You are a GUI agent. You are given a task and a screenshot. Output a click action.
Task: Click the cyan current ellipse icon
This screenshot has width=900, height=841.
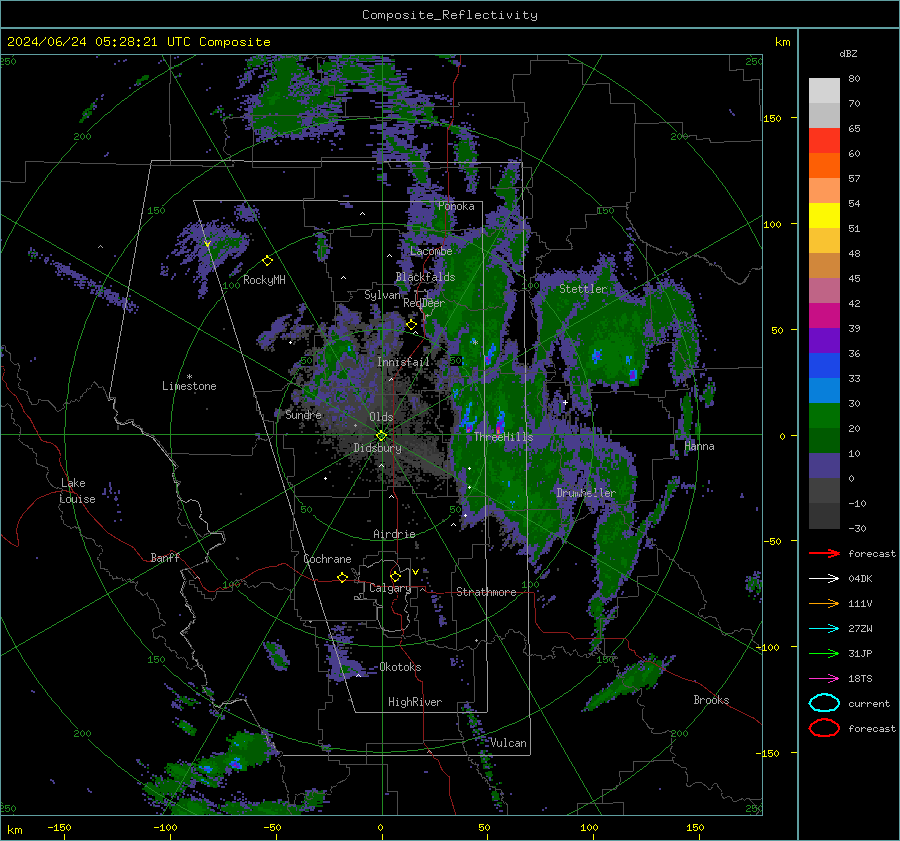(x=824, y=703)
